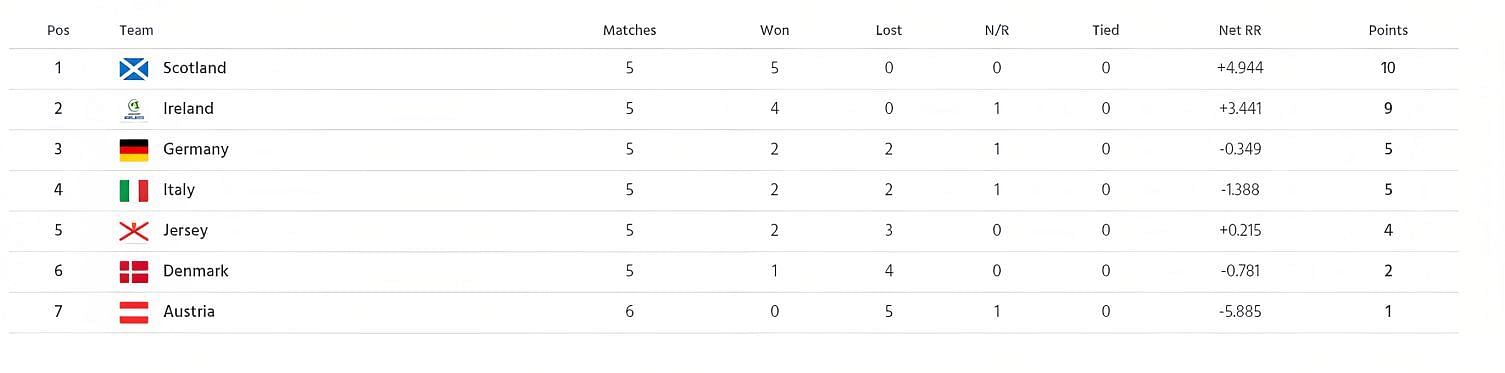Click the Lost column header
The height and width of the screenshot is (373, 1505).
coord(889,30)
